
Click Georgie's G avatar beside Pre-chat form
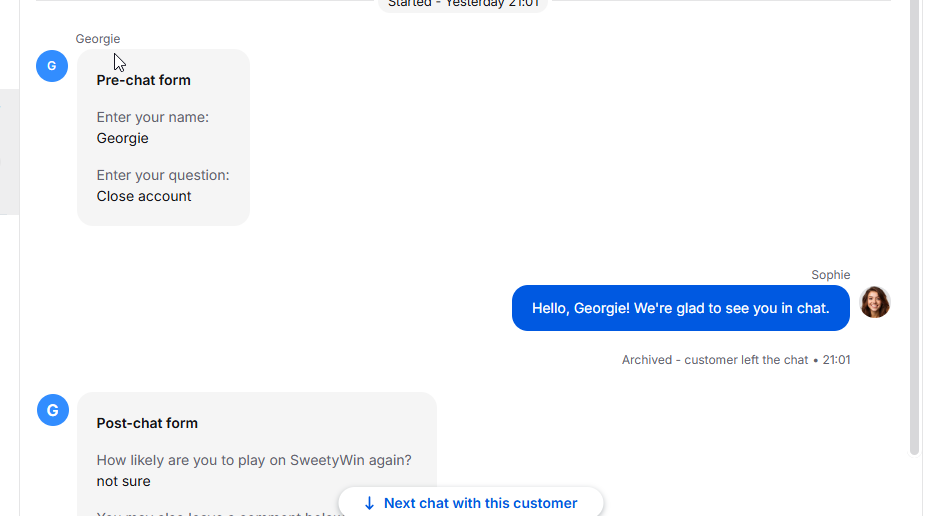pyautogui.click(x=52, y=66)
